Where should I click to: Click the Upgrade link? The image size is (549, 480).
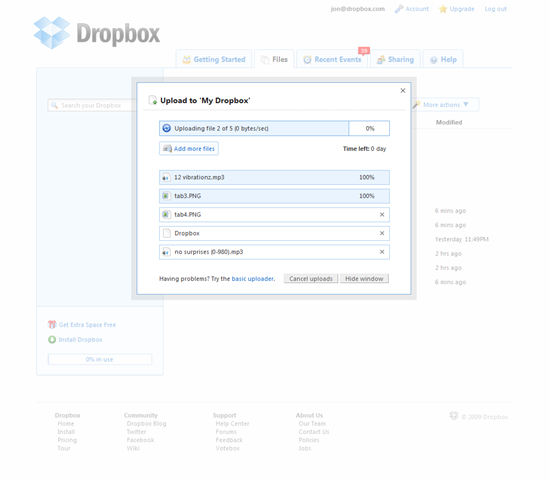462,9
